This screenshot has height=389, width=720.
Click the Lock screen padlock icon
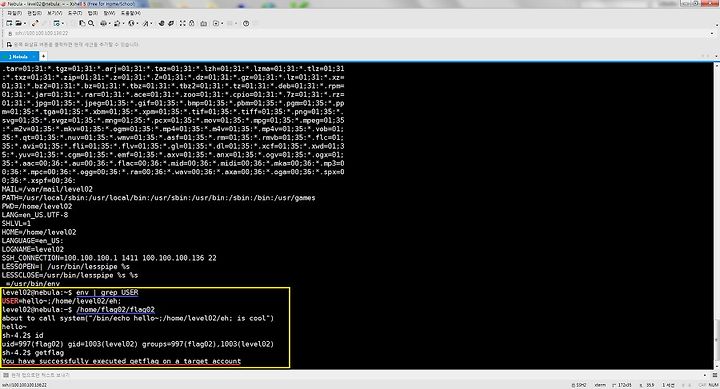[191, 23]
